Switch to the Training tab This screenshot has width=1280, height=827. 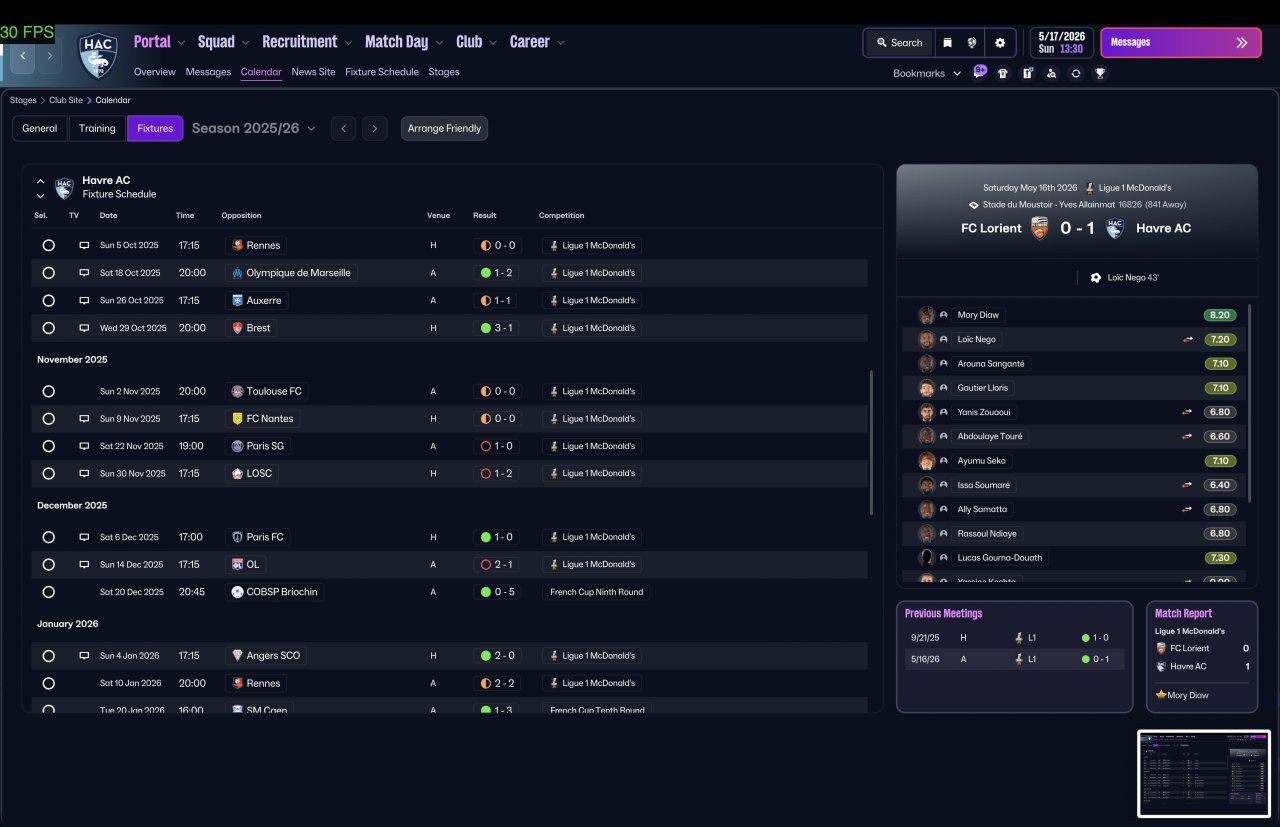click(x=97, y=128)
